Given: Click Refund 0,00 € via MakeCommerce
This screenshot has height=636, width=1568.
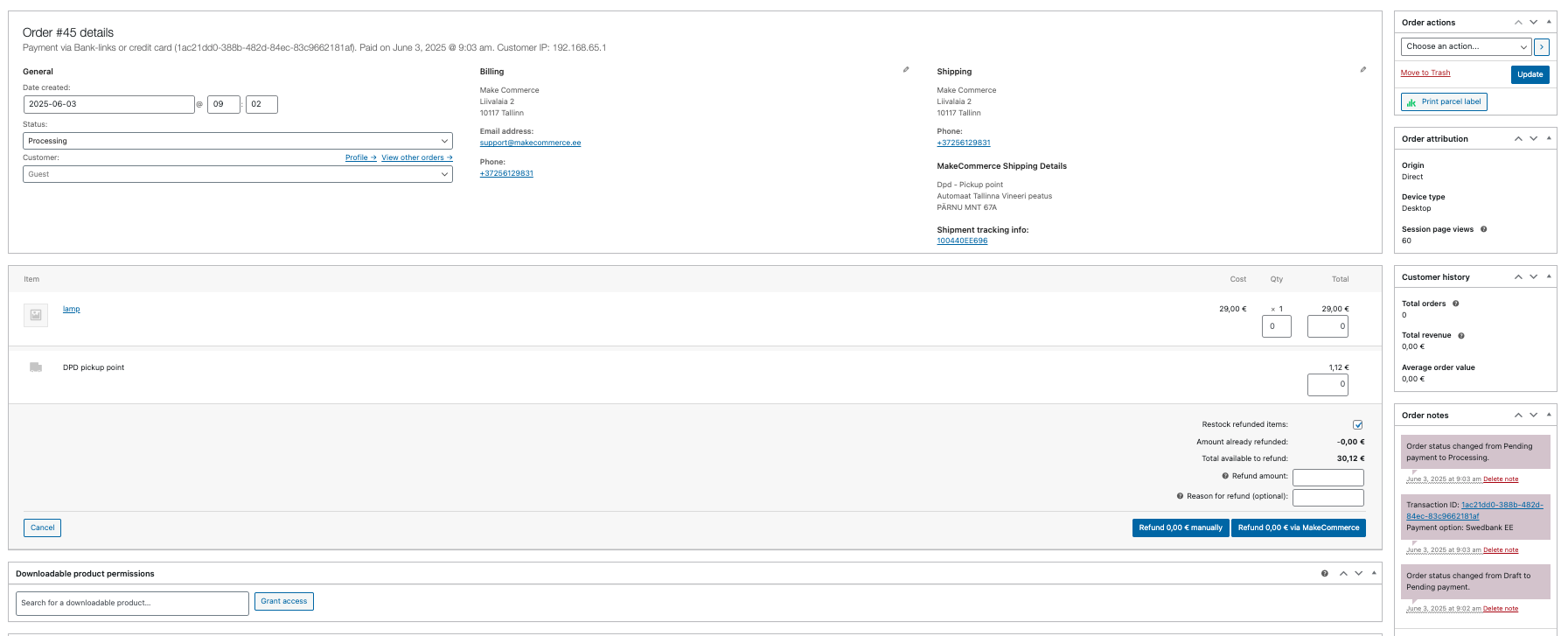Looking at the screenshot, I should click(1299, 528).
